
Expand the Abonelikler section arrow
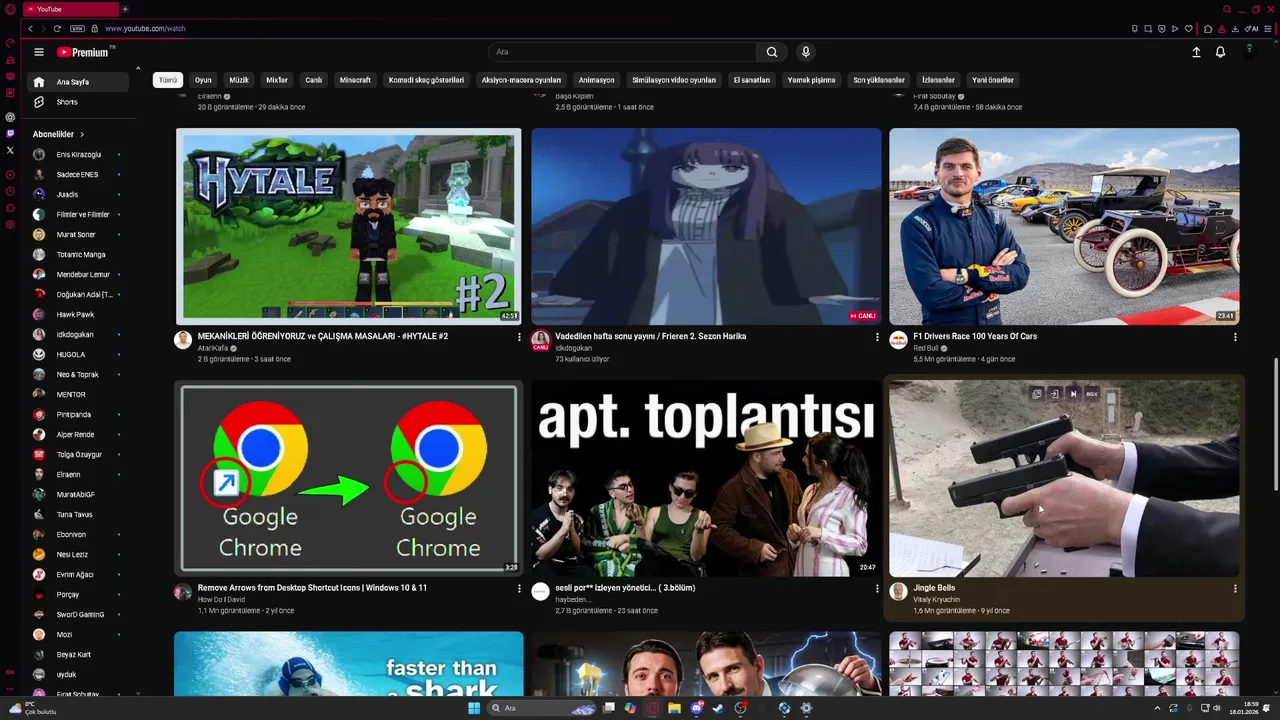(82, 134)
